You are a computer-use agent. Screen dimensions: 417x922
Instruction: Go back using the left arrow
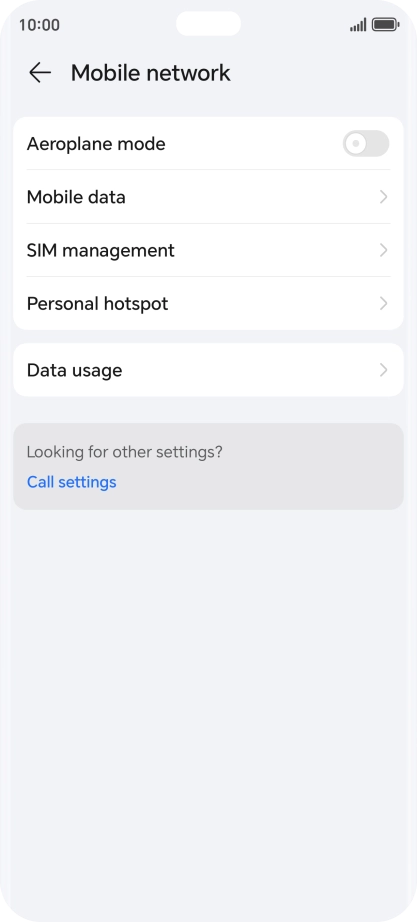coord(40,73)
